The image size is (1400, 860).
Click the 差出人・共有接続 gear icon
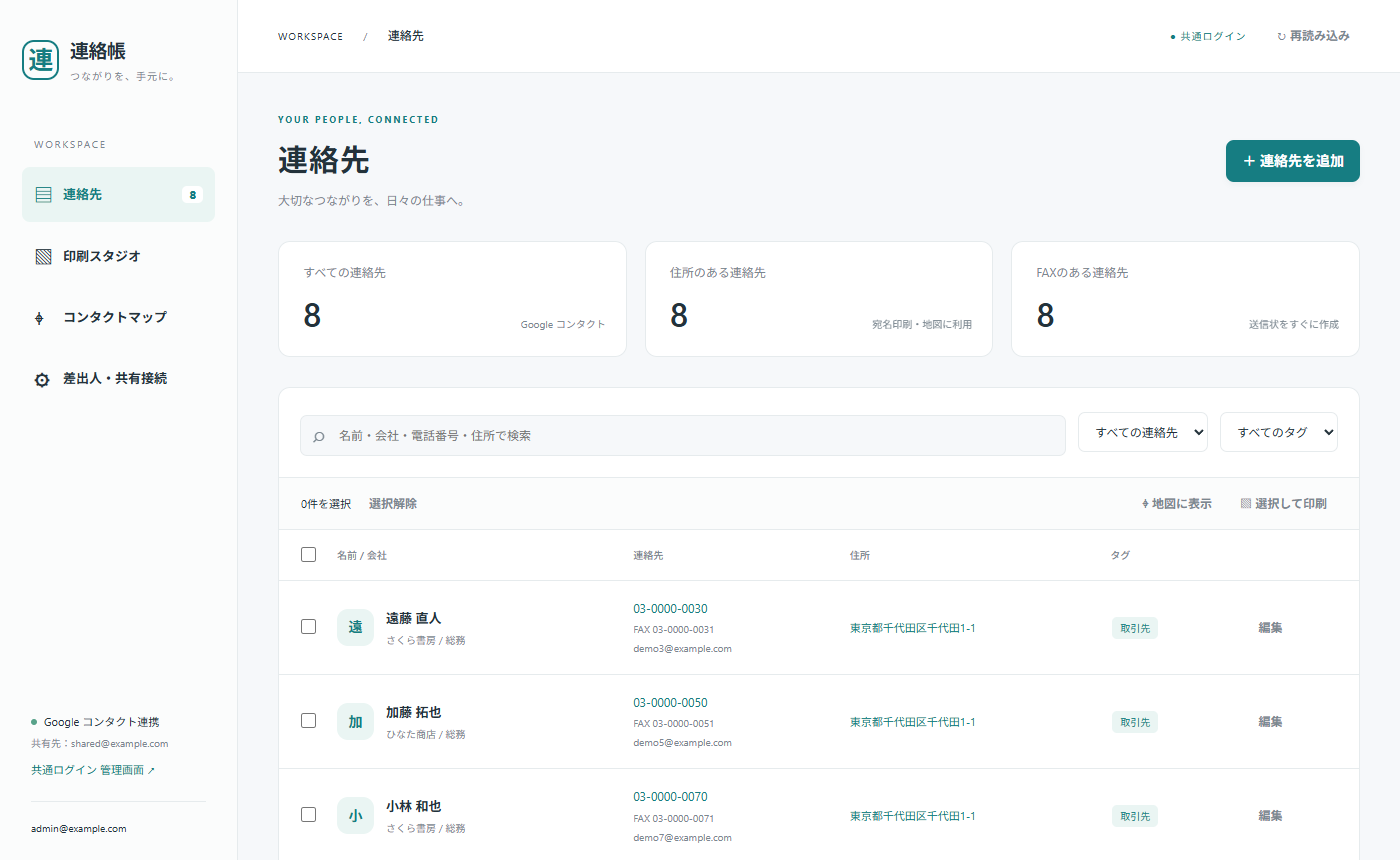pyautogui.click(x=42, y=380)
